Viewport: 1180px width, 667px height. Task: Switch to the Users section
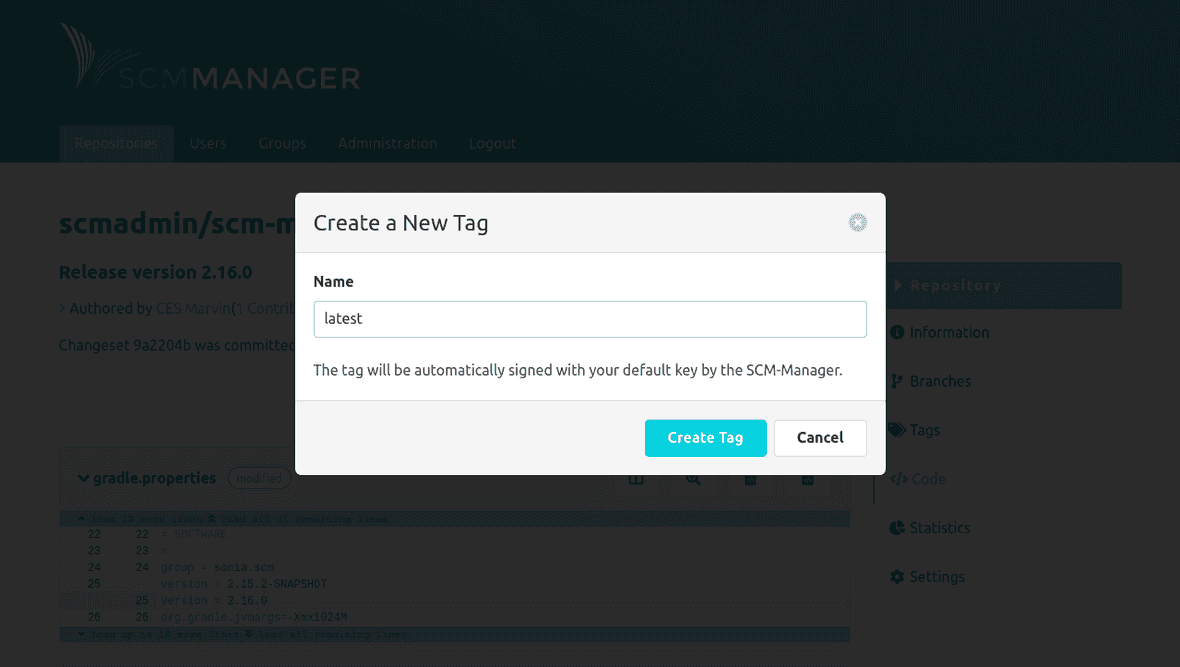tap(208, 143)
